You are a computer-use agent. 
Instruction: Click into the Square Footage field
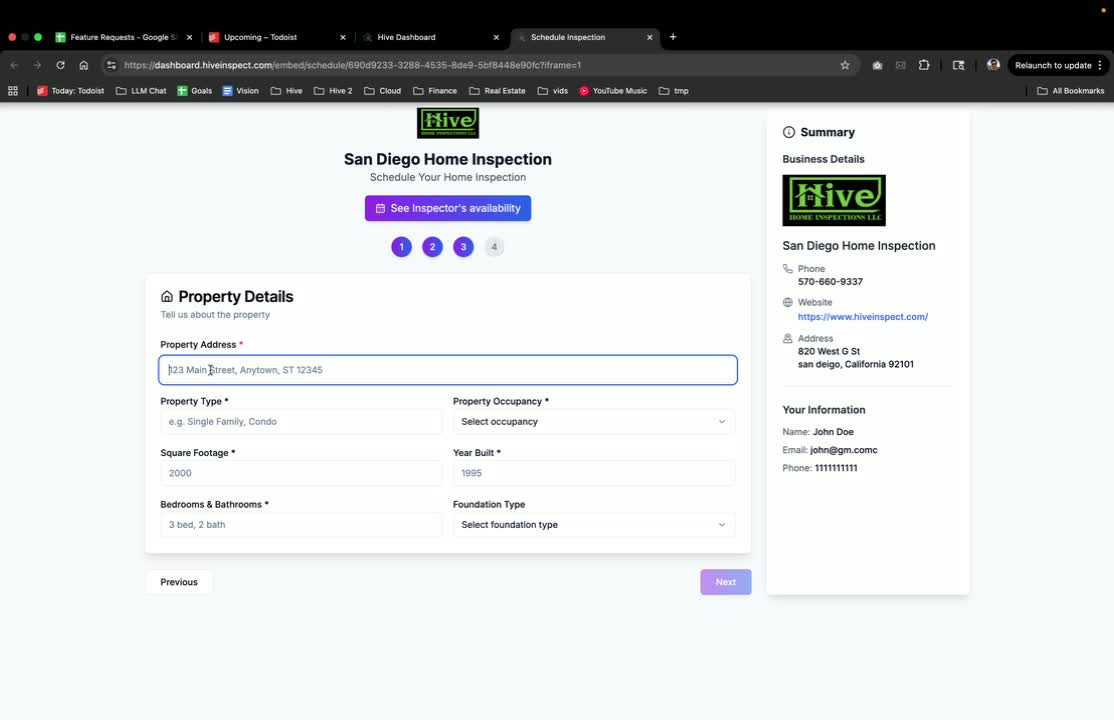point(301,473)
